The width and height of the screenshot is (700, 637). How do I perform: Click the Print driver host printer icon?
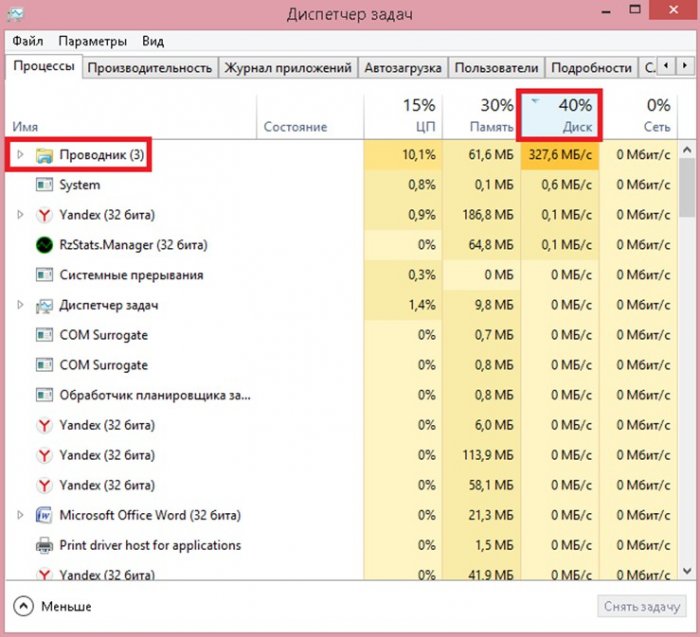click(x=44, y=545)
